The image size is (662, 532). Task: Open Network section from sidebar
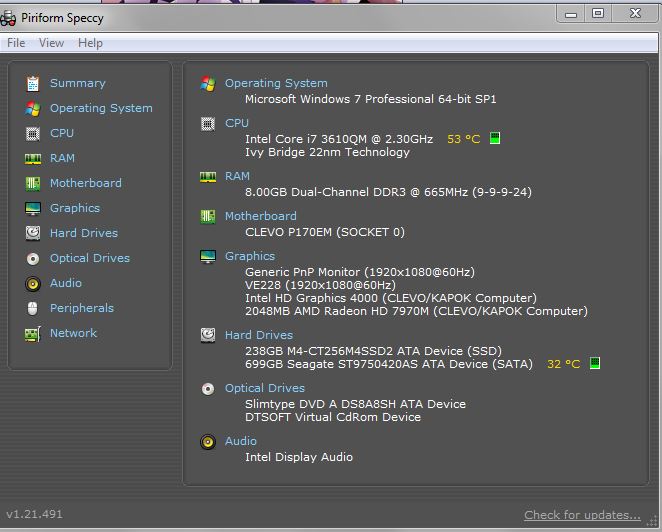tap(73, 333)
